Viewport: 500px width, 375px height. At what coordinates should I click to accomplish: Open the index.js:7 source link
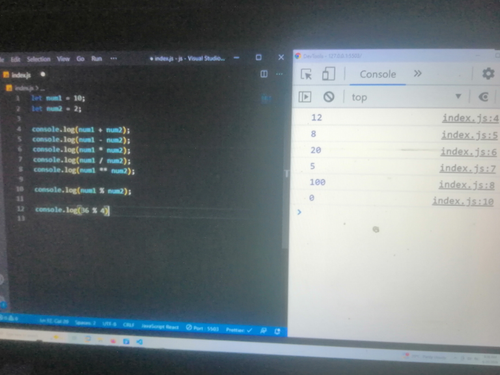(467, 168)
